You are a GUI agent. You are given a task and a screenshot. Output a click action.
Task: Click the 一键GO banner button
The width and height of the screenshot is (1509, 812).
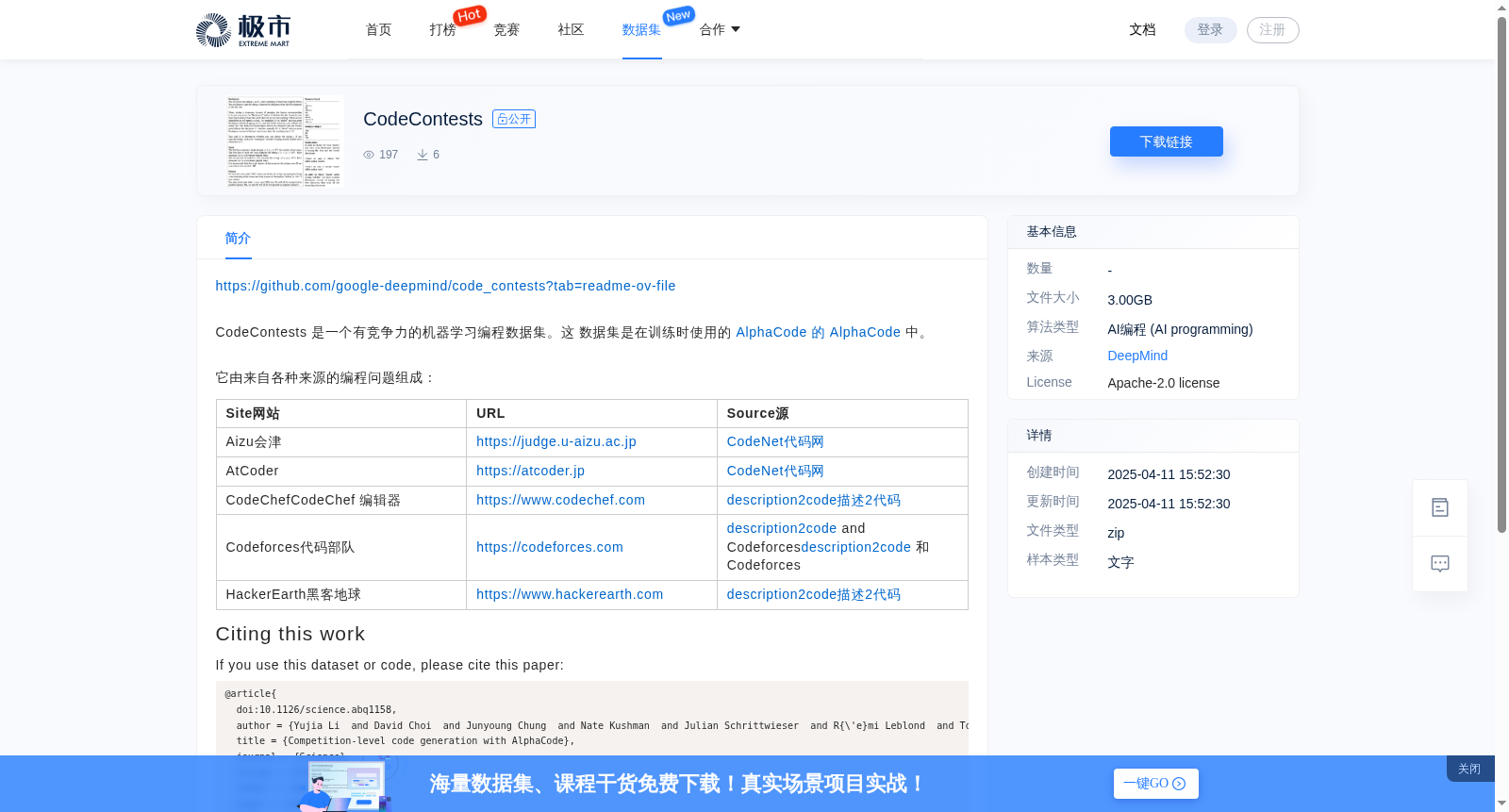pyautogui.click(x=1155, y=784)
